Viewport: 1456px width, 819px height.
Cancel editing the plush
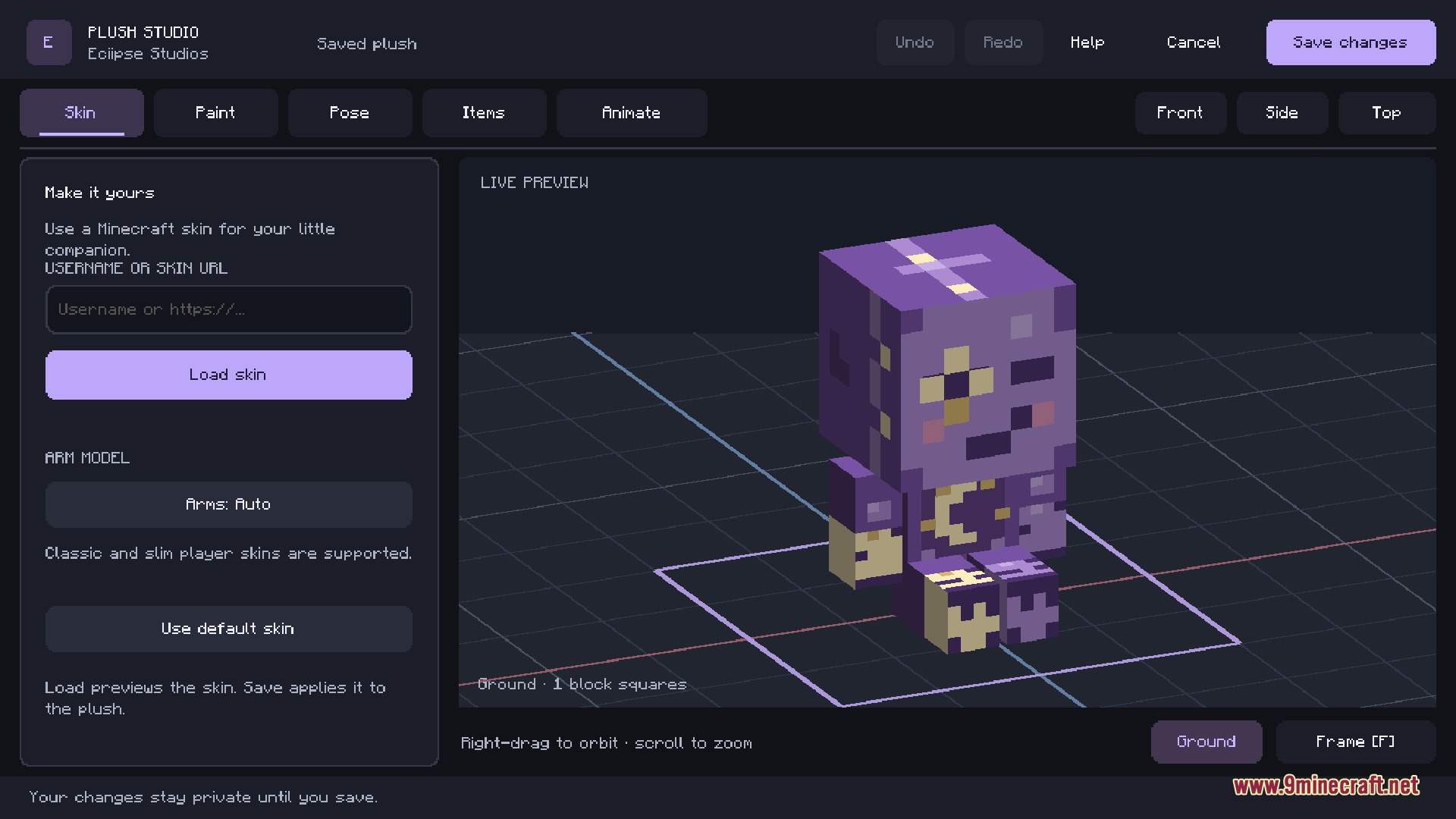1194,42
